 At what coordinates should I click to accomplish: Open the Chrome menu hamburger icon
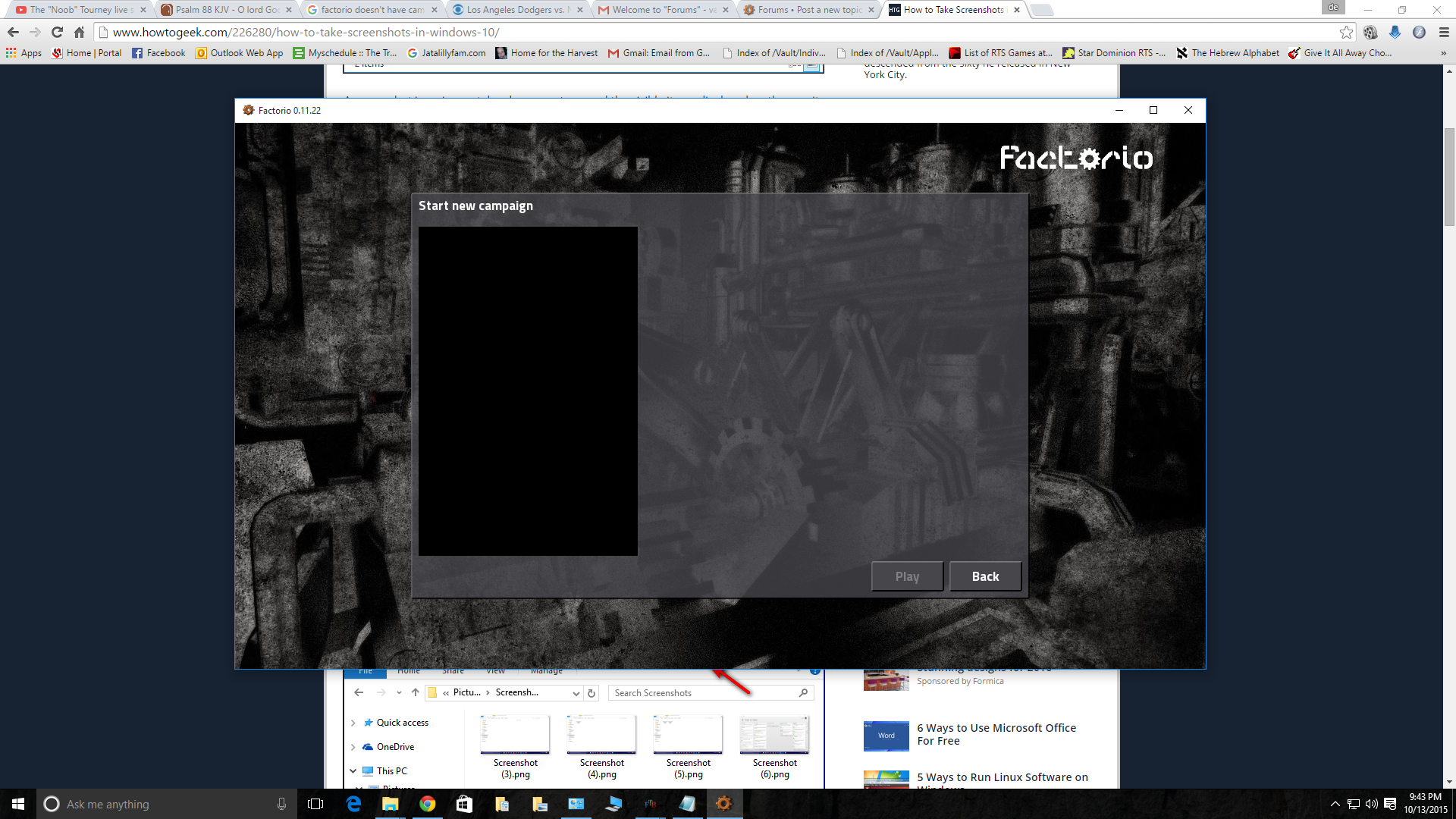click(x=1444, y=32)
